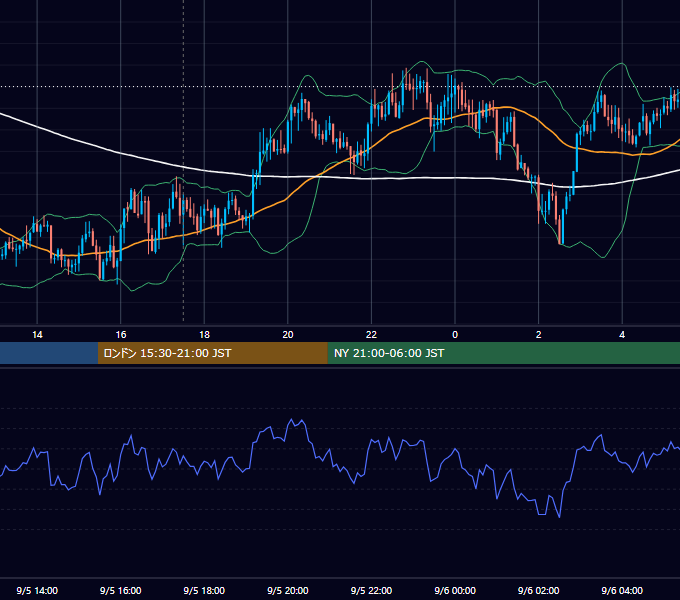This screenshot has height=600, width=680.
Task: Click the 20 hour axis label
Action: coord(288,335)
